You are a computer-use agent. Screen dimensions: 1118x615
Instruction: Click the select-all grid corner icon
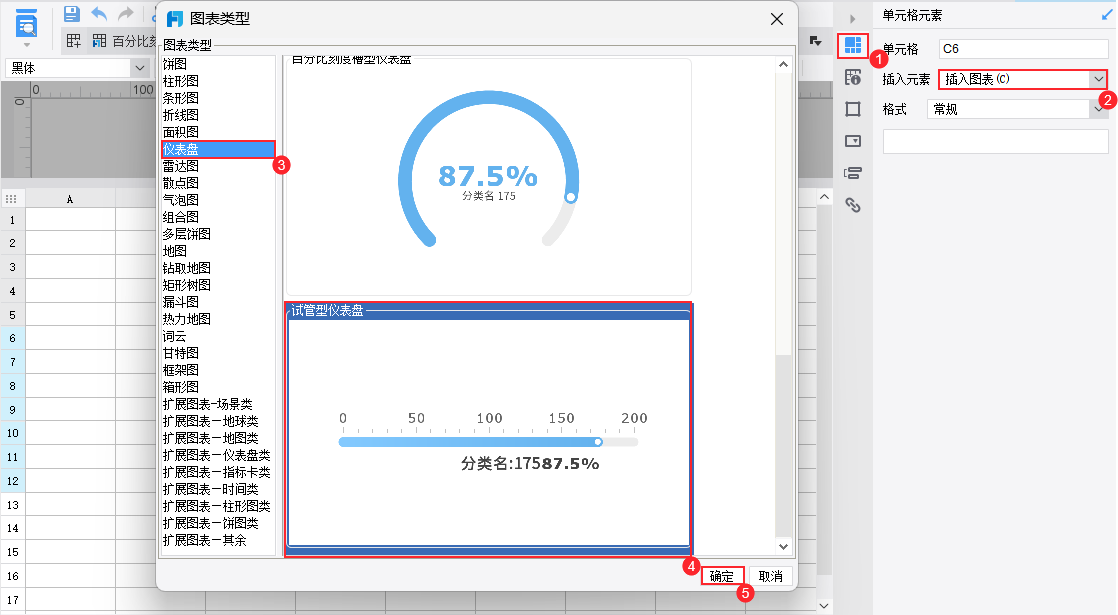11,199
